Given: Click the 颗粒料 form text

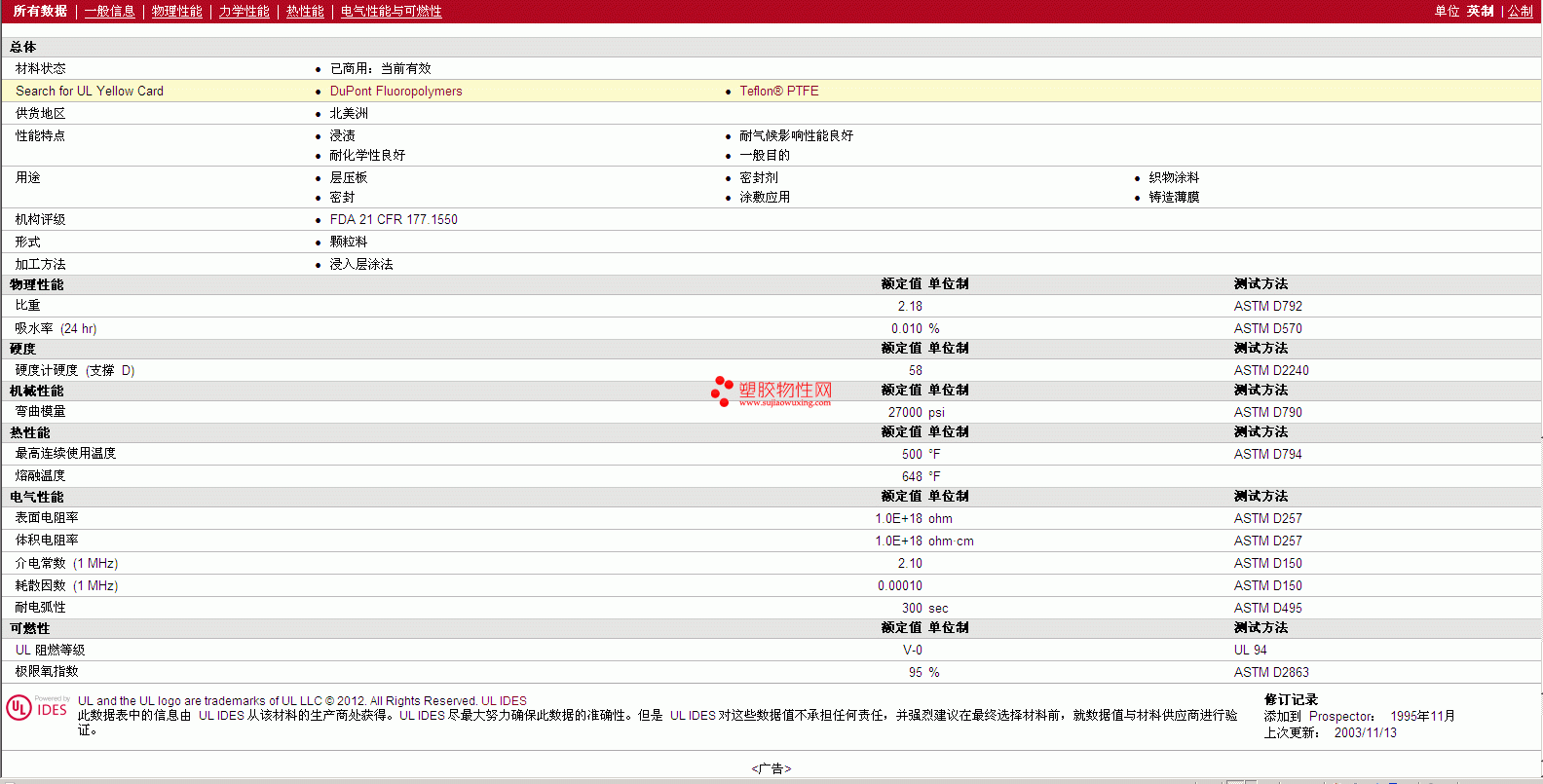Looking at the screenshot, I should tap(349, 242).
